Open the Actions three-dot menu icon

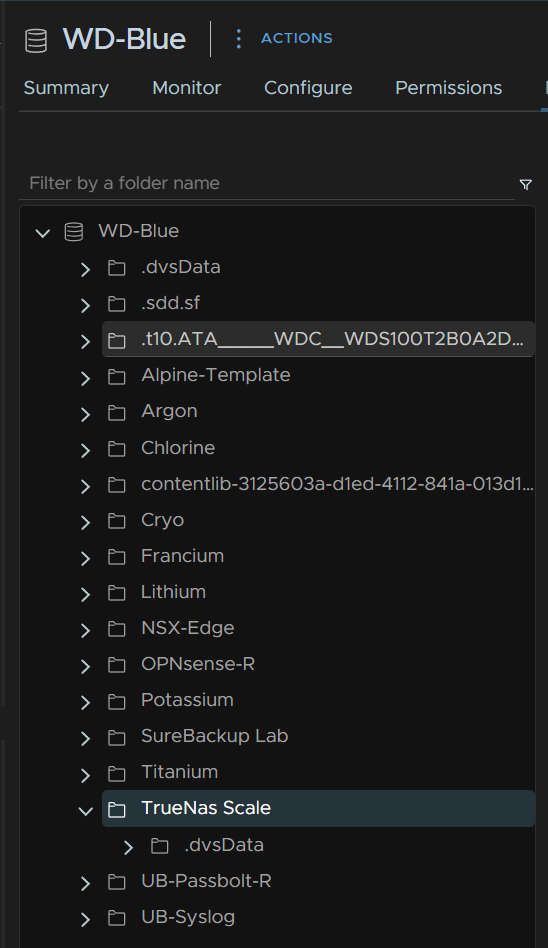[x=238, y=38]
